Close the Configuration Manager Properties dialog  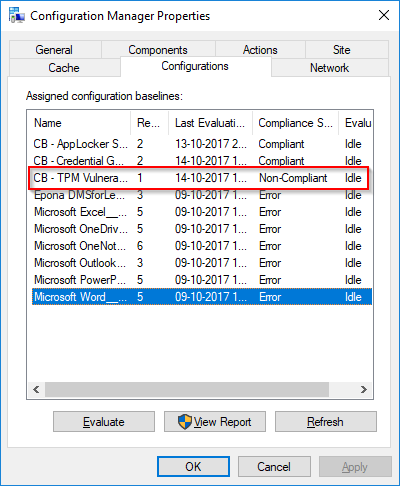[x=384, y=15]
